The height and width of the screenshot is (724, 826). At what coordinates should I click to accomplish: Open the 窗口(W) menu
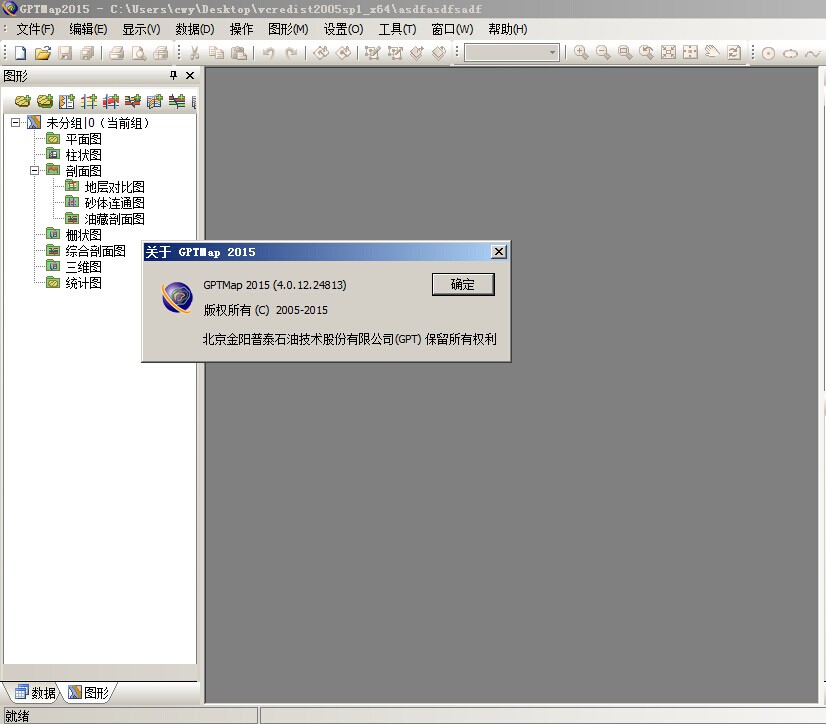click(453, 29)
